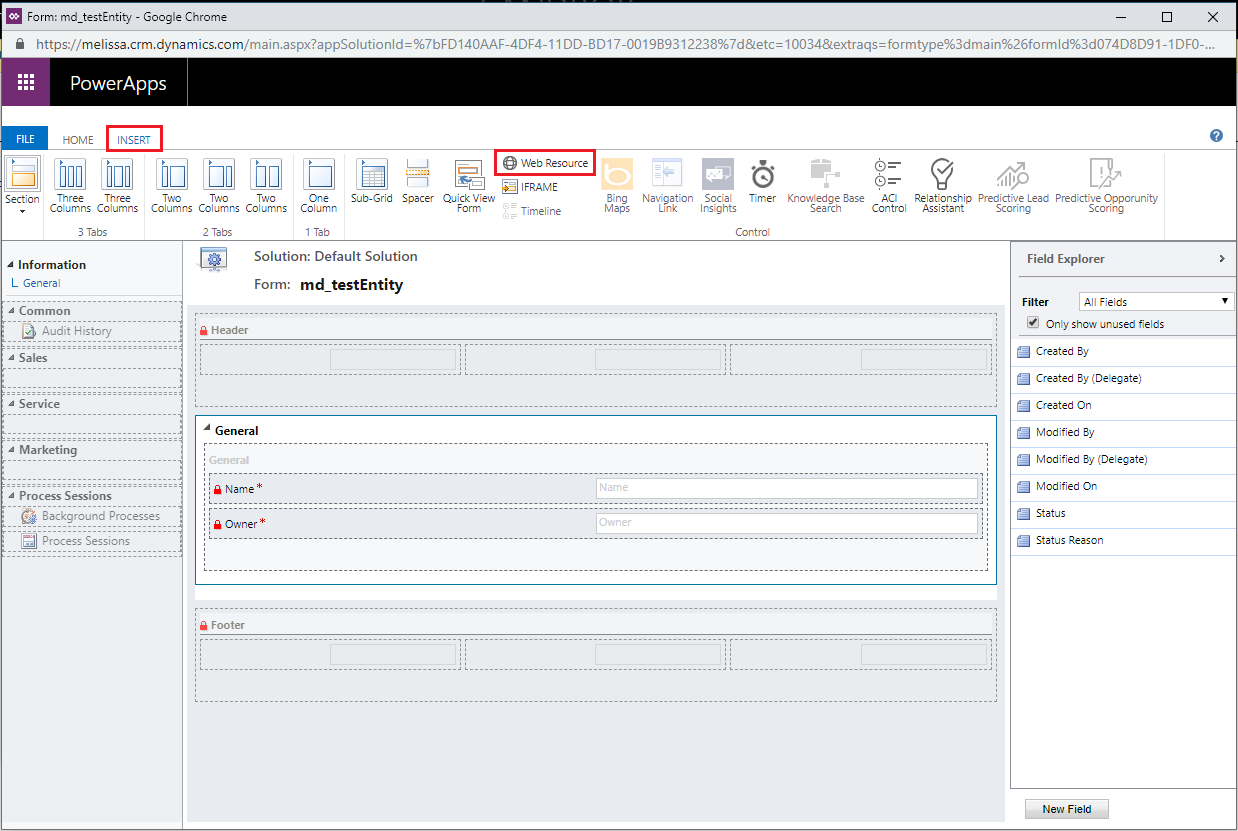Select Created On field in explorer
Viewport: 1238px width, 831px height.
(1124, 406)
